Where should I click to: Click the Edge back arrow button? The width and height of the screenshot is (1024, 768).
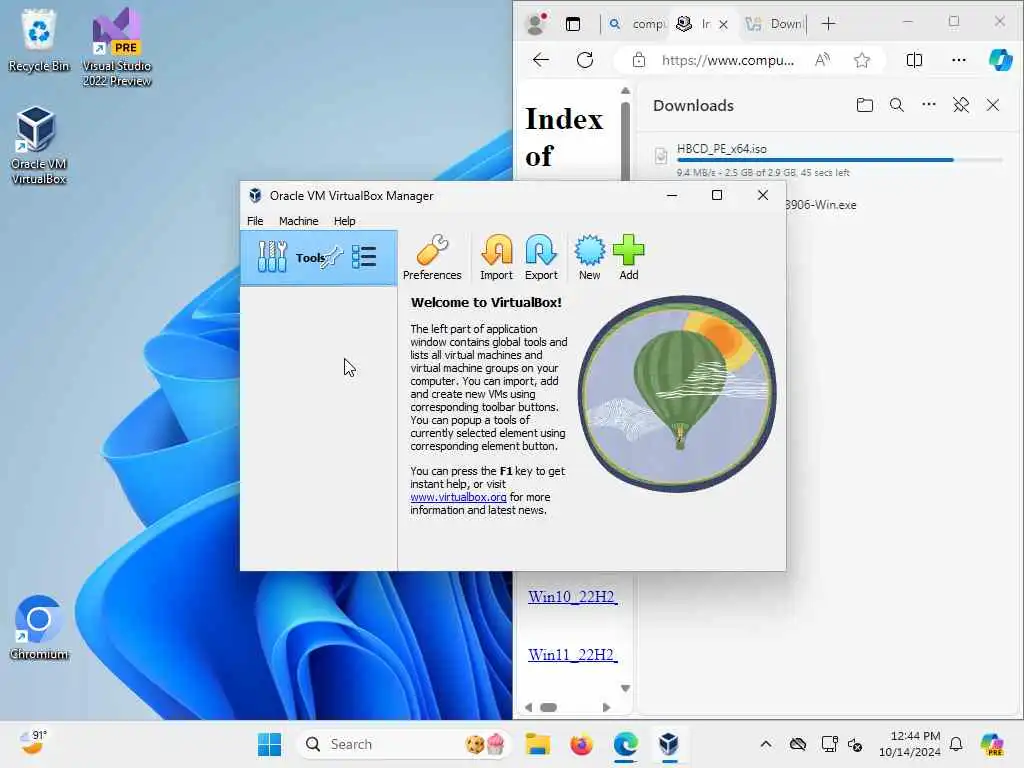[541, 60]
